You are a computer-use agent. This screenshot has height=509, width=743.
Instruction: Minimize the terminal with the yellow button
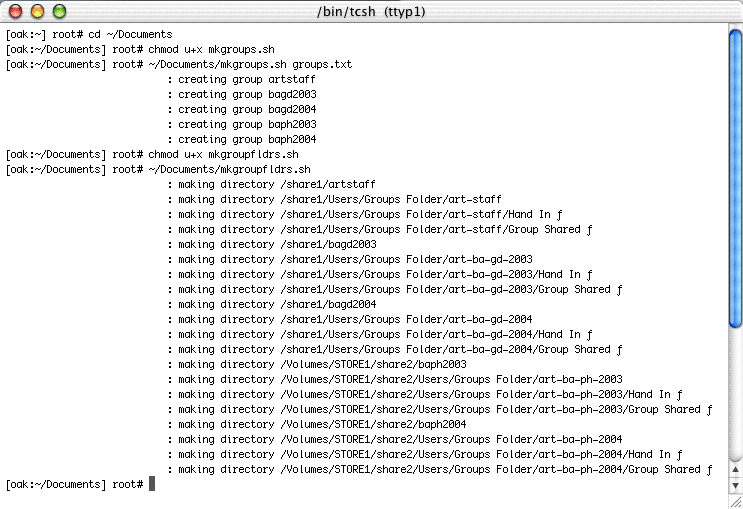point(38,11)
